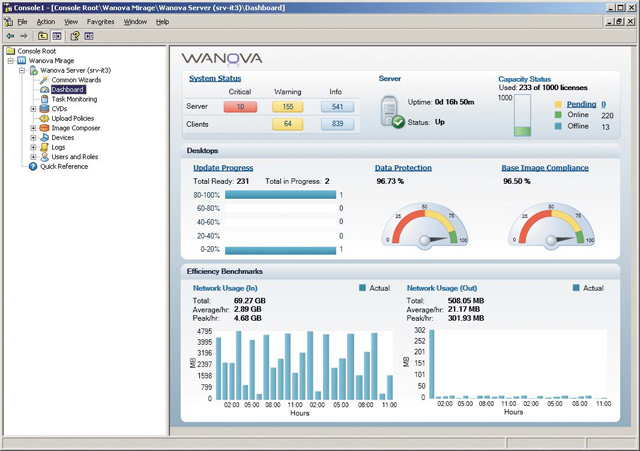Open the Favorites menu

point(100,22)
